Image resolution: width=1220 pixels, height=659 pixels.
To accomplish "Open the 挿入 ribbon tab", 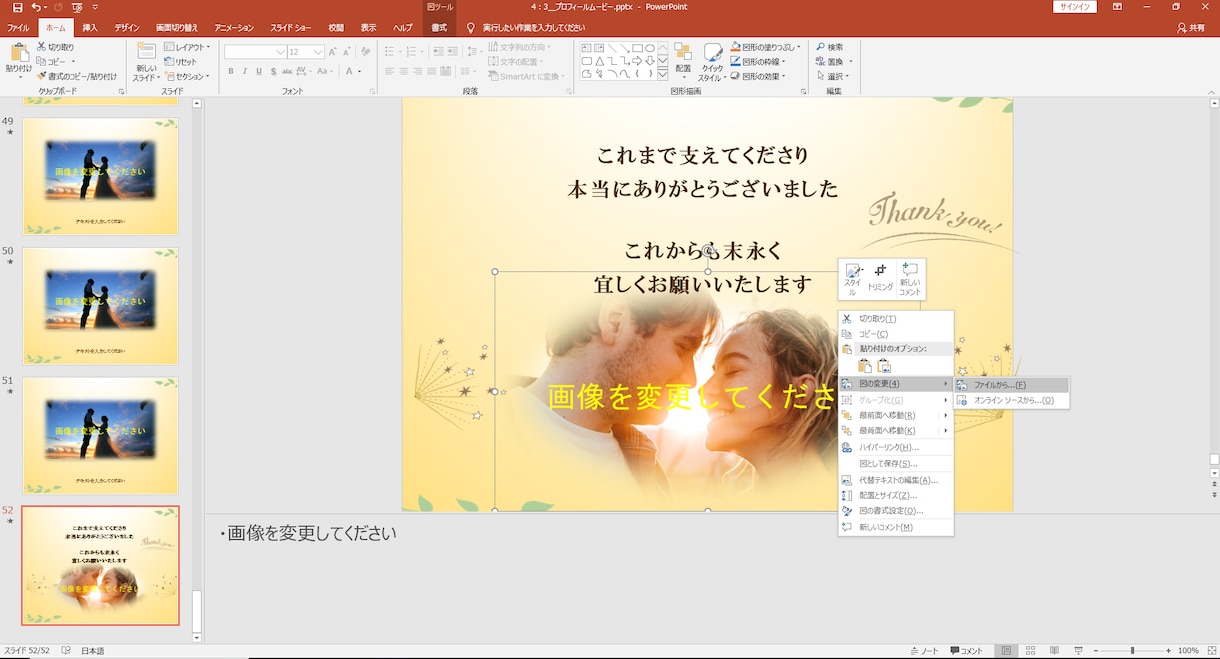I will point(90,28).
